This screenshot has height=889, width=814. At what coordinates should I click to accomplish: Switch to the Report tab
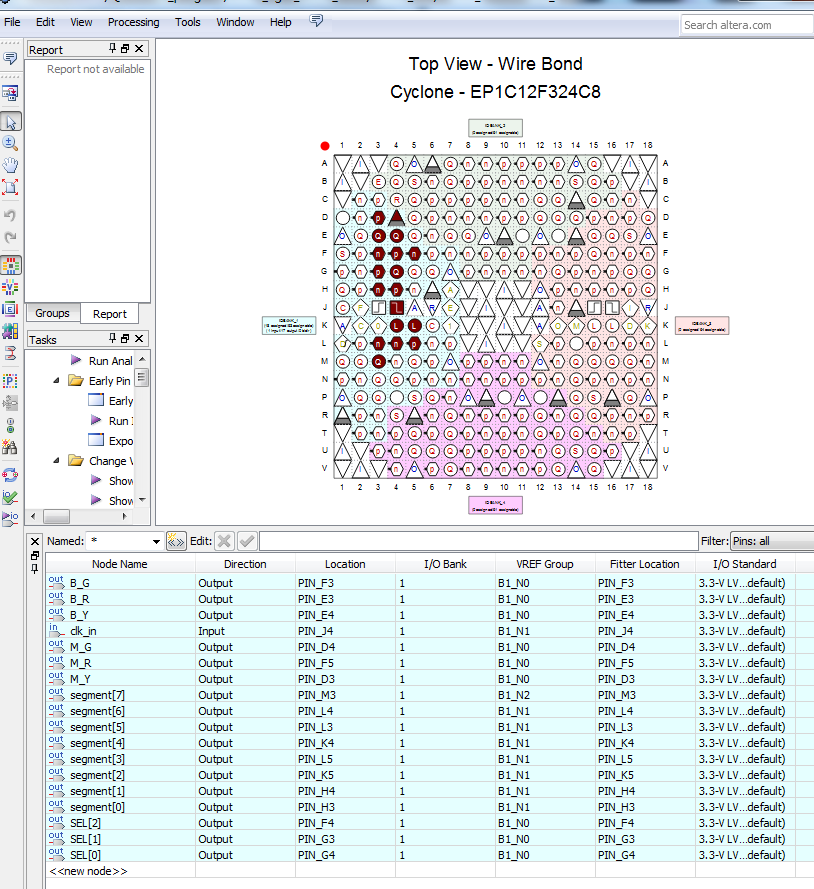pos(109,314)
